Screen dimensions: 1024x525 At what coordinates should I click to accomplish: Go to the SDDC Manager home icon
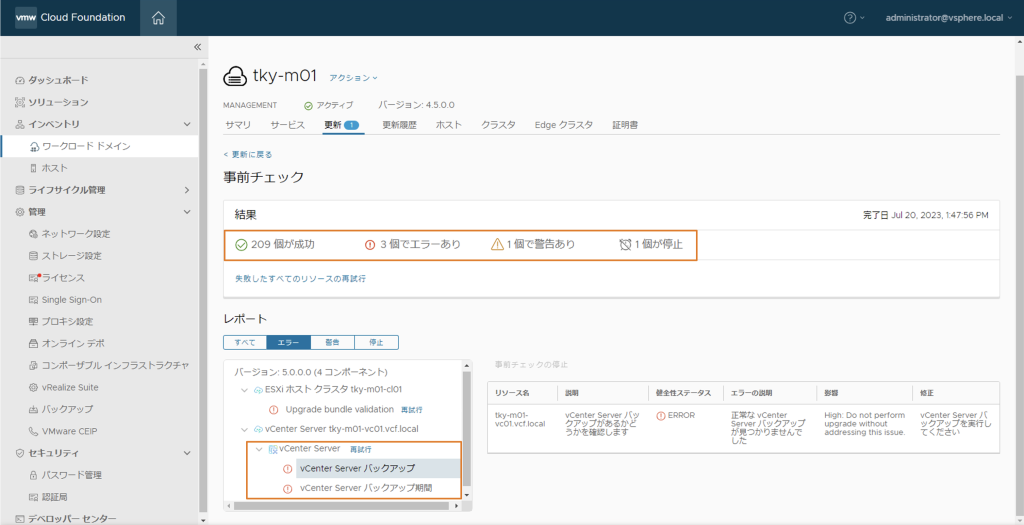(x=158, y=18)
